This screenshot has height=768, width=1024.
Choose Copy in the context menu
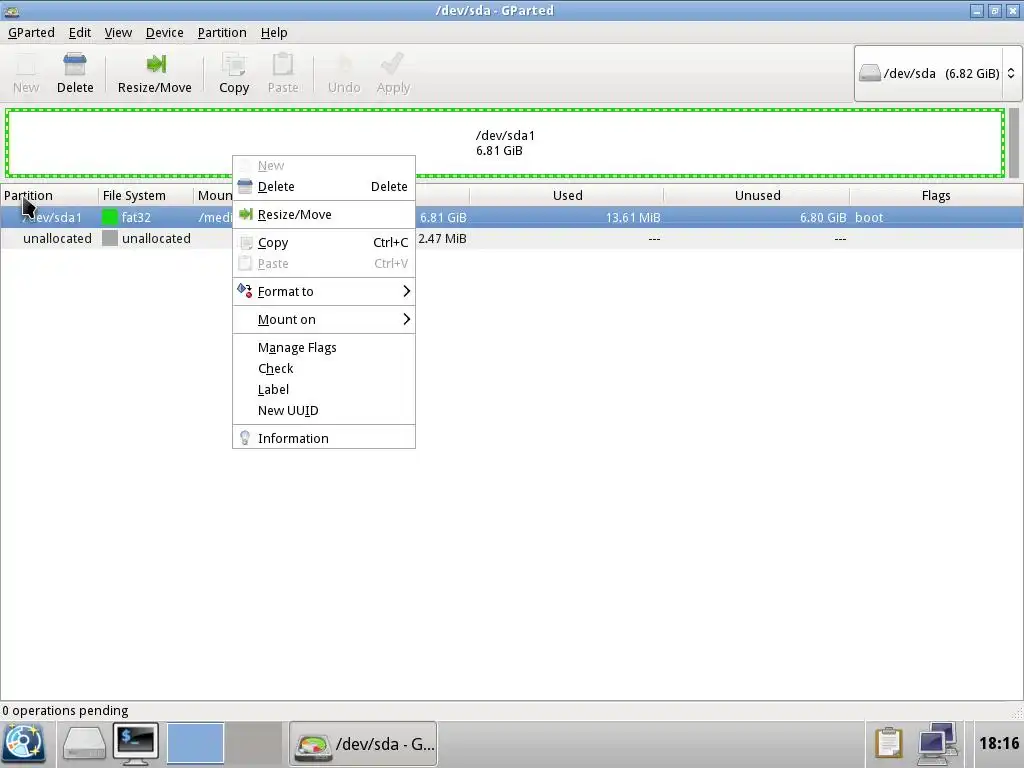(x=324, y=243)
